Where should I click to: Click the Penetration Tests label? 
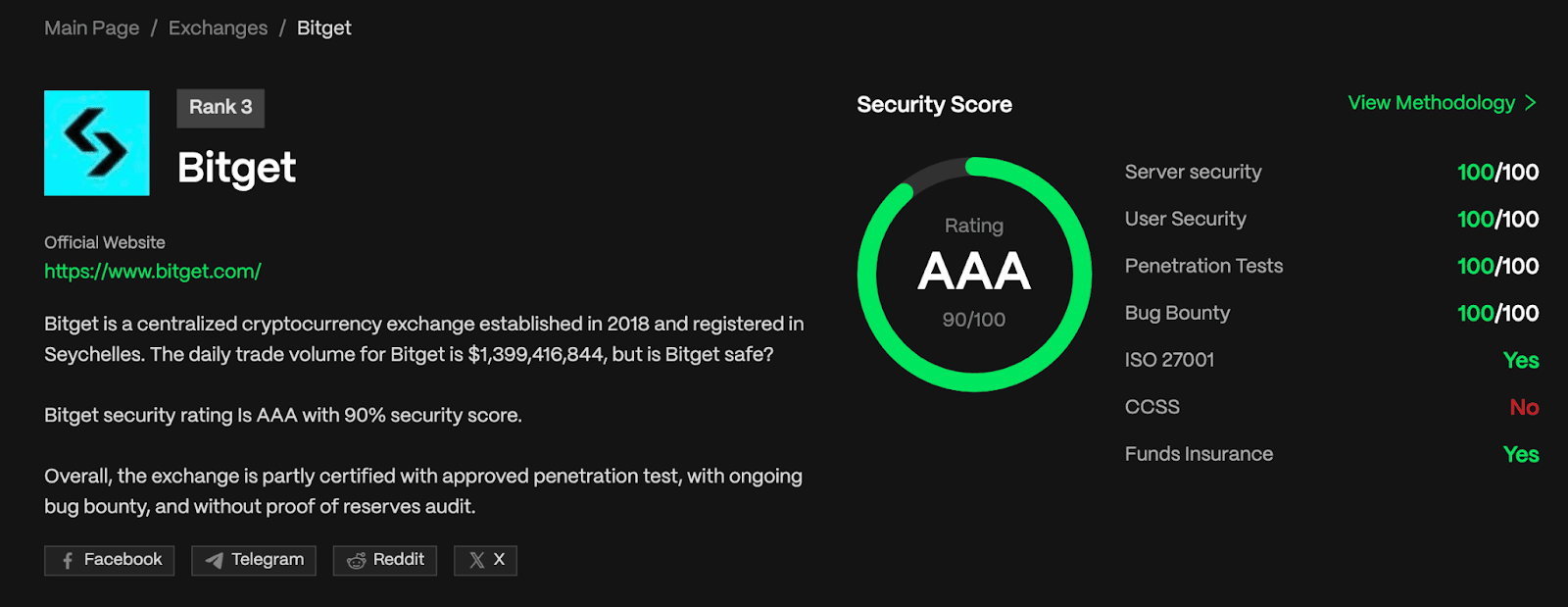1203,266
